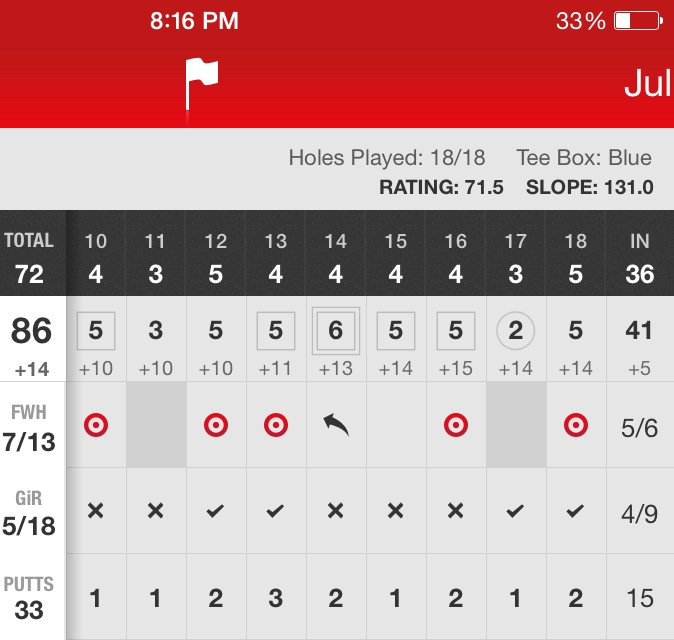Tap the Jul date label

(x=647, y=84)
